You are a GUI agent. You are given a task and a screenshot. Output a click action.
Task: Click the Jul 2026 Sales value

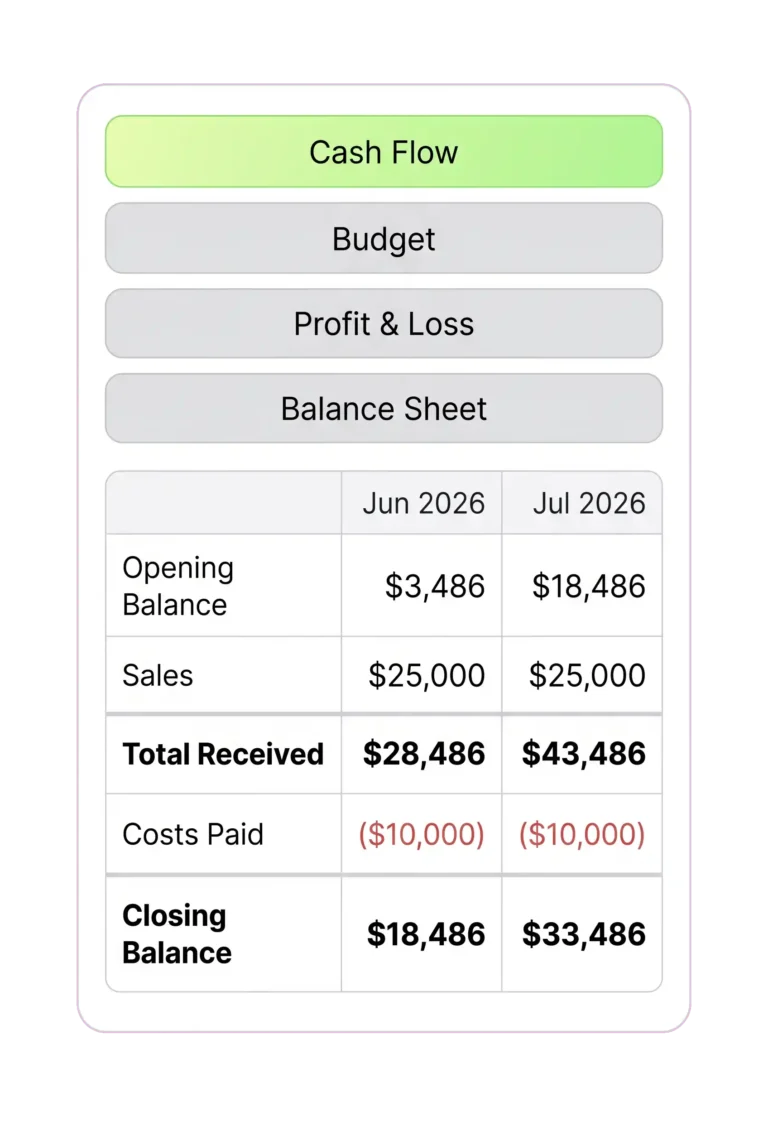[587, 675]
